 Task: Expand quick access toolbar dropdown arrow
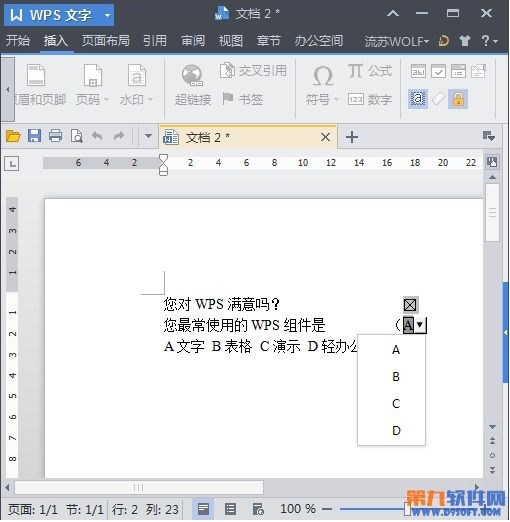pyautogui.click(x=149, y=136)
